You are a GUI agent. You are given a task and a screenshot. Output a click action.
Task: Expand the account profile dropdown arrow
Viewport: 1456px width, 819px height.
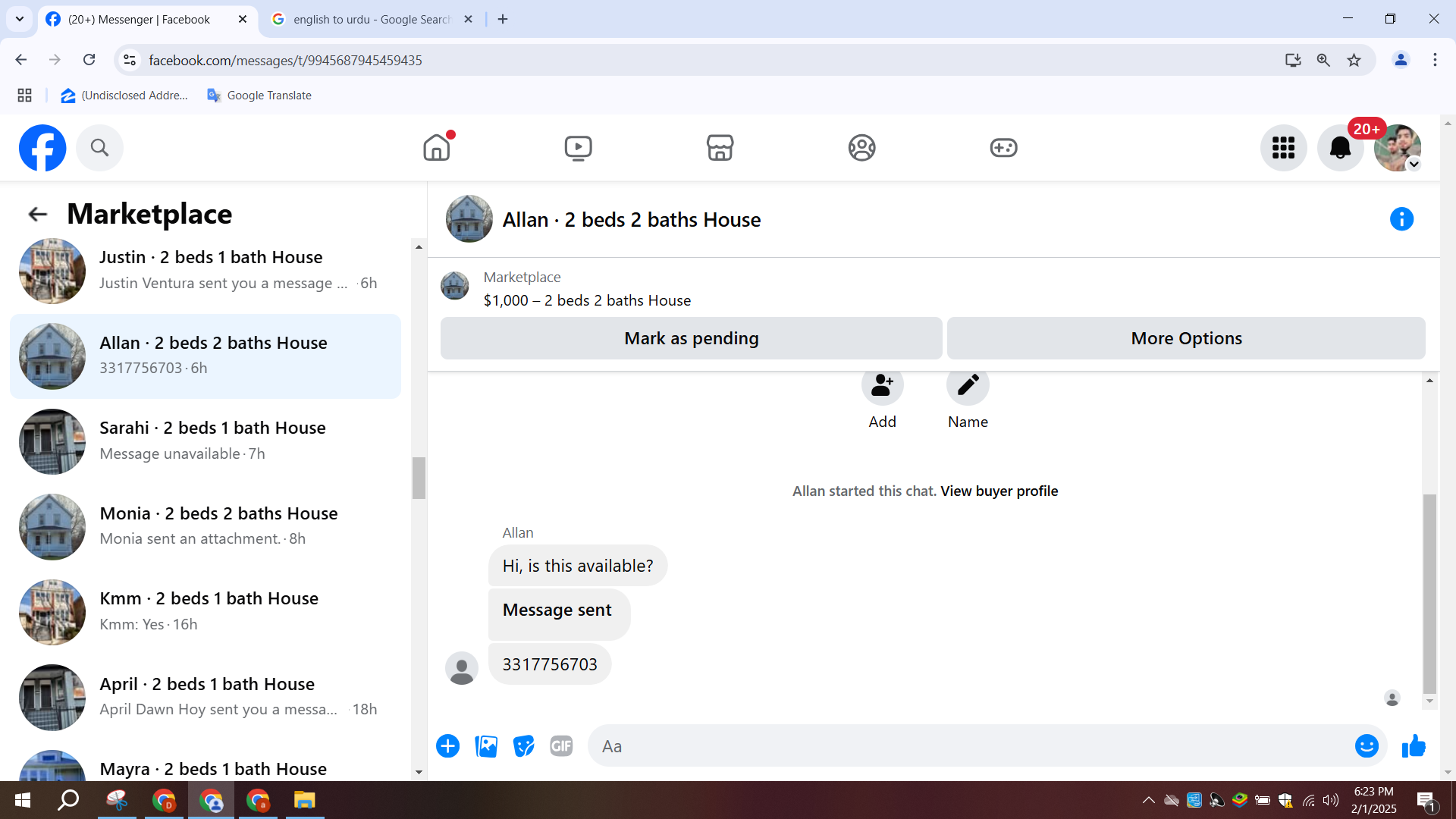pos(1414,165)
